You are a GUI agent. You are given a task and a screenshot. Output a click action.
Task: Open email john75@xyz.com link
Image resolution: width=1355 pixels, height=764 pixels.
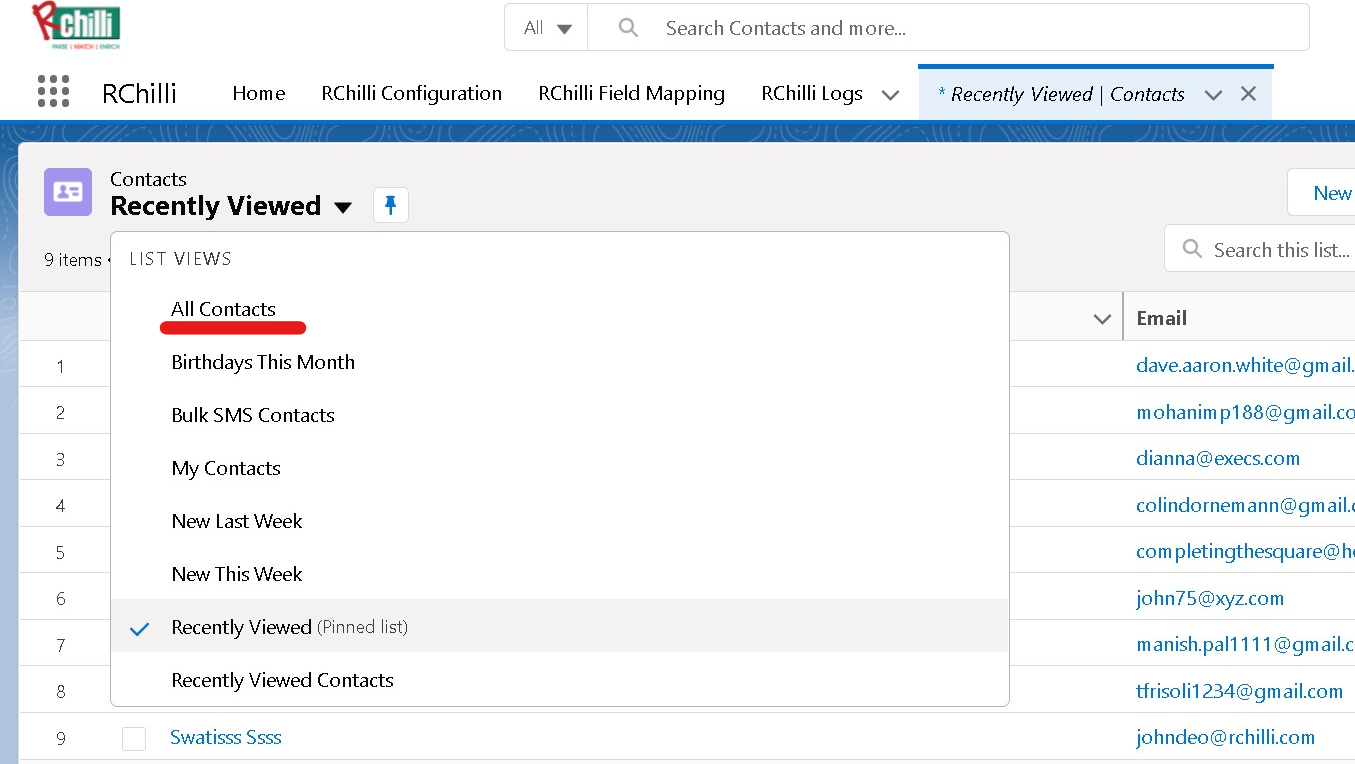click(x=1210, y=598)
